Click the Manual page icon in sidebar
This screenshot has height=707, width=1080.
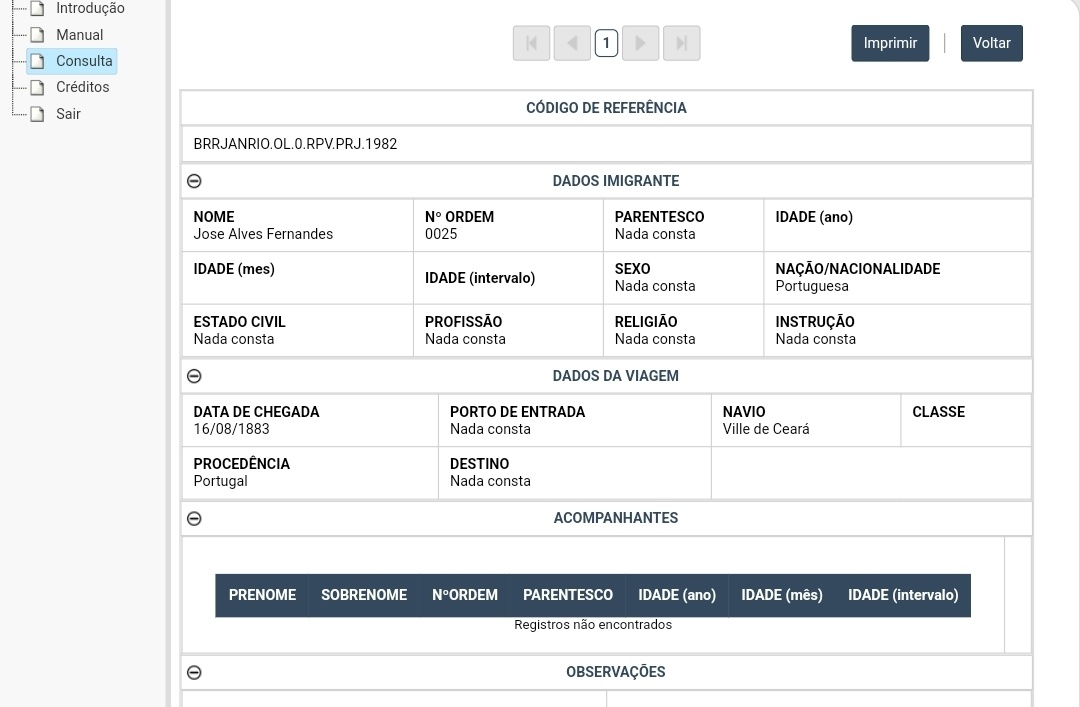click(38, 35)
